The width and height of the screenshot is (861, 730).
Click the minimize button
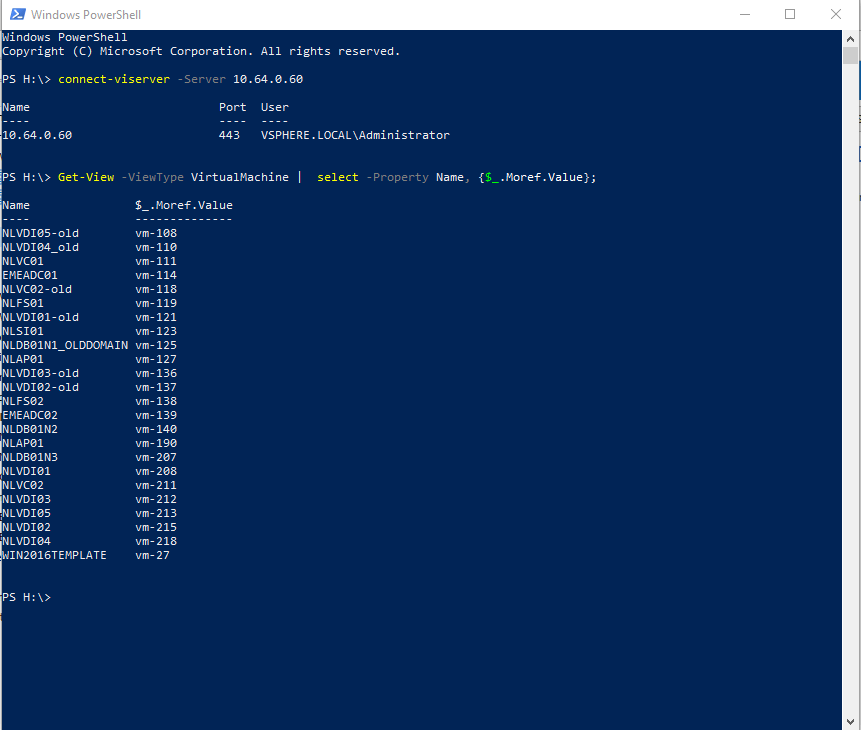pyautogui.click(x=745, y=14)
